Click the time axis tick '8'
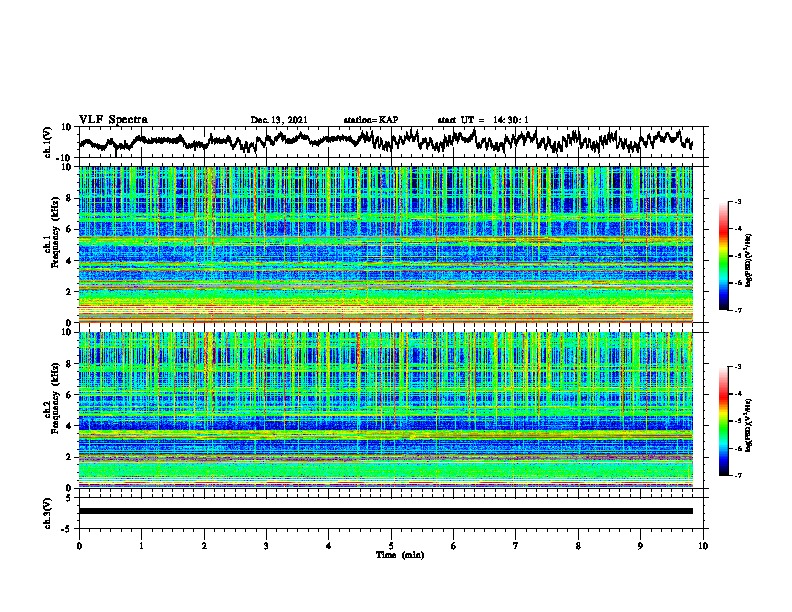 pos(578,546)
